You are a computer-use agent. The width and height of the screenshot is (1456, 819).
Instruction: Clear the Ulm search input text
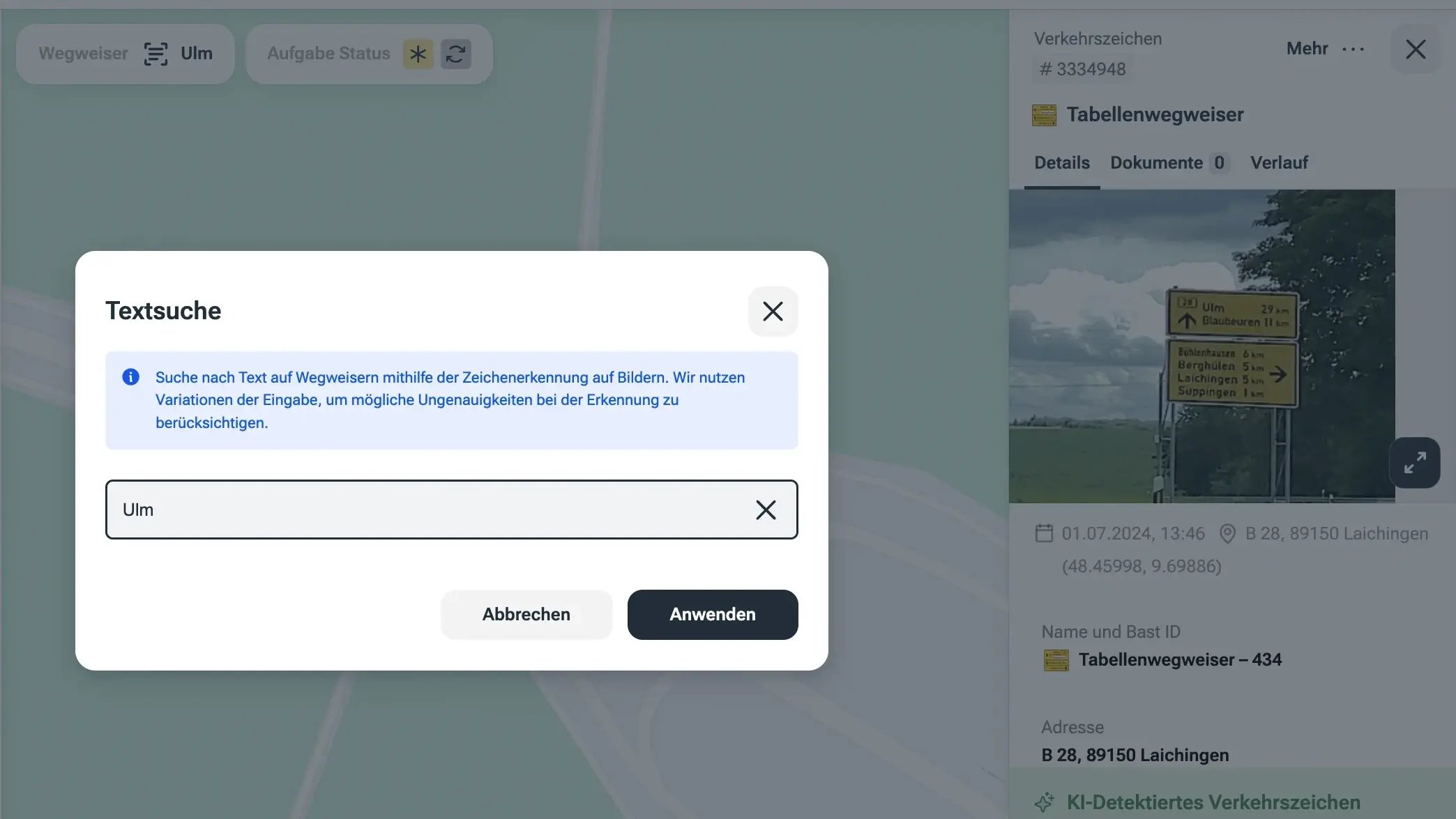766,510
